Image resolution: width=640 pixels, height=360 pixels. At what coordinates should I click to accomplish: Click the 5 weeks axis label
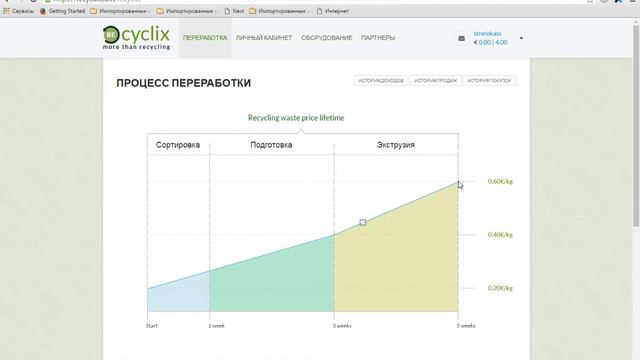466,326
